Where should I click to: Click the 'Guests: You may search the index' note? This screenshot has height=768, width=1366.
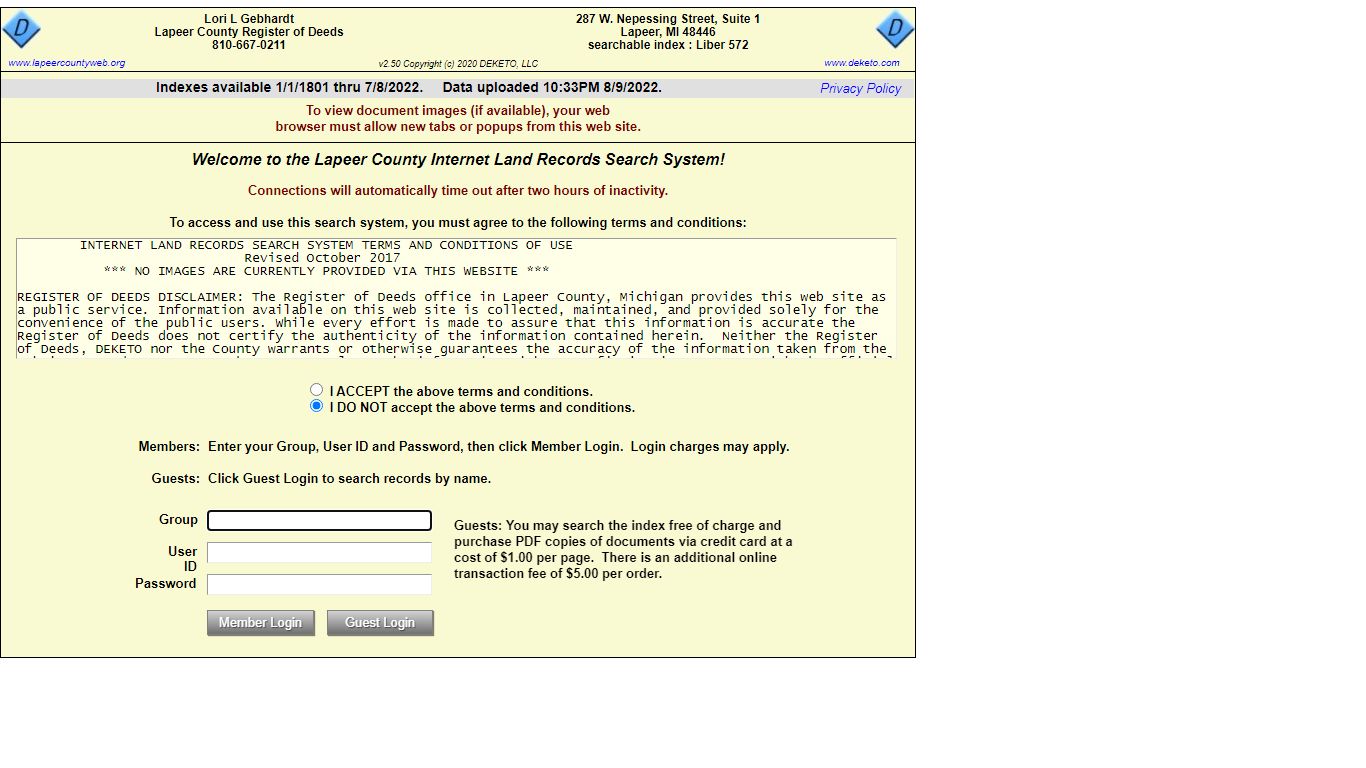[x=623, y=550]
